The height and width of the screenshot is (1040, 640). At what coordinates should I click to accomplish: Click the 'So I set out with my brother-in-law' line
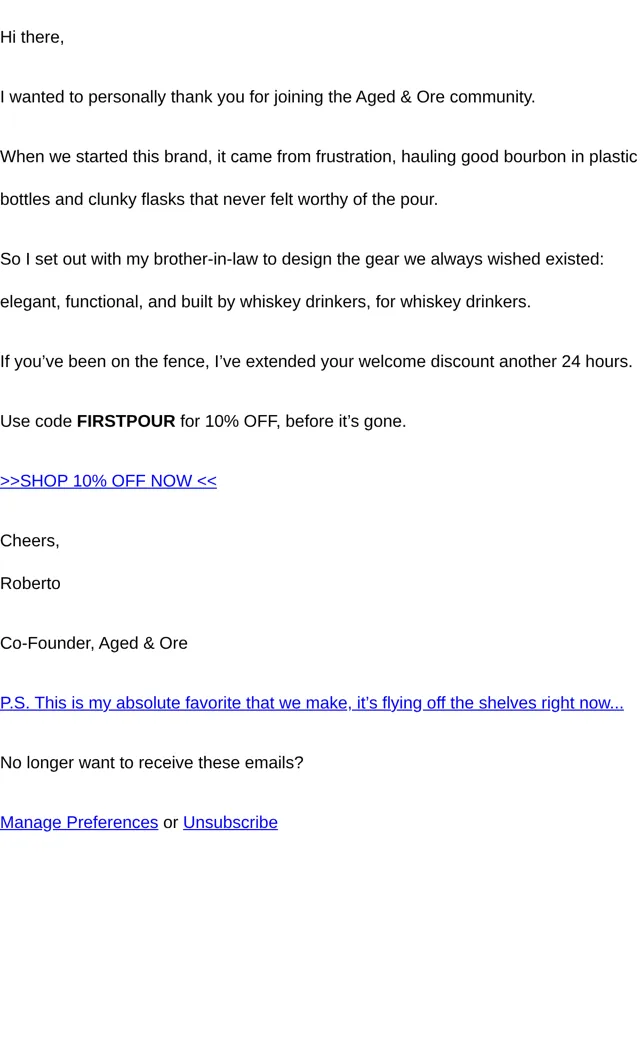tap(302, 259)
